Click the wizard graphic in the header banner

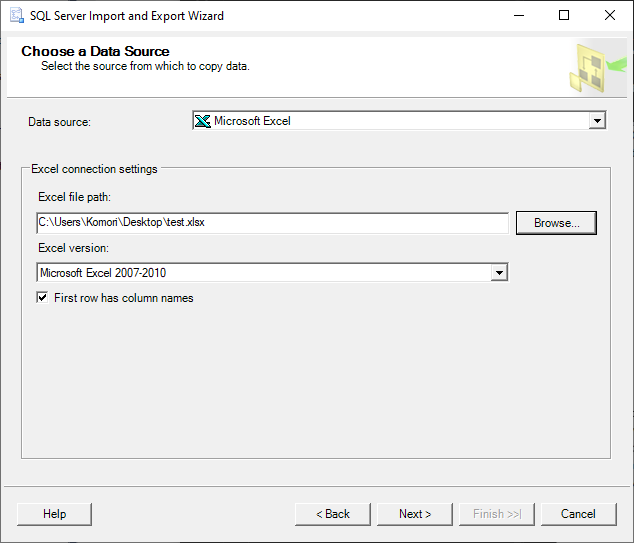point(588,67)
